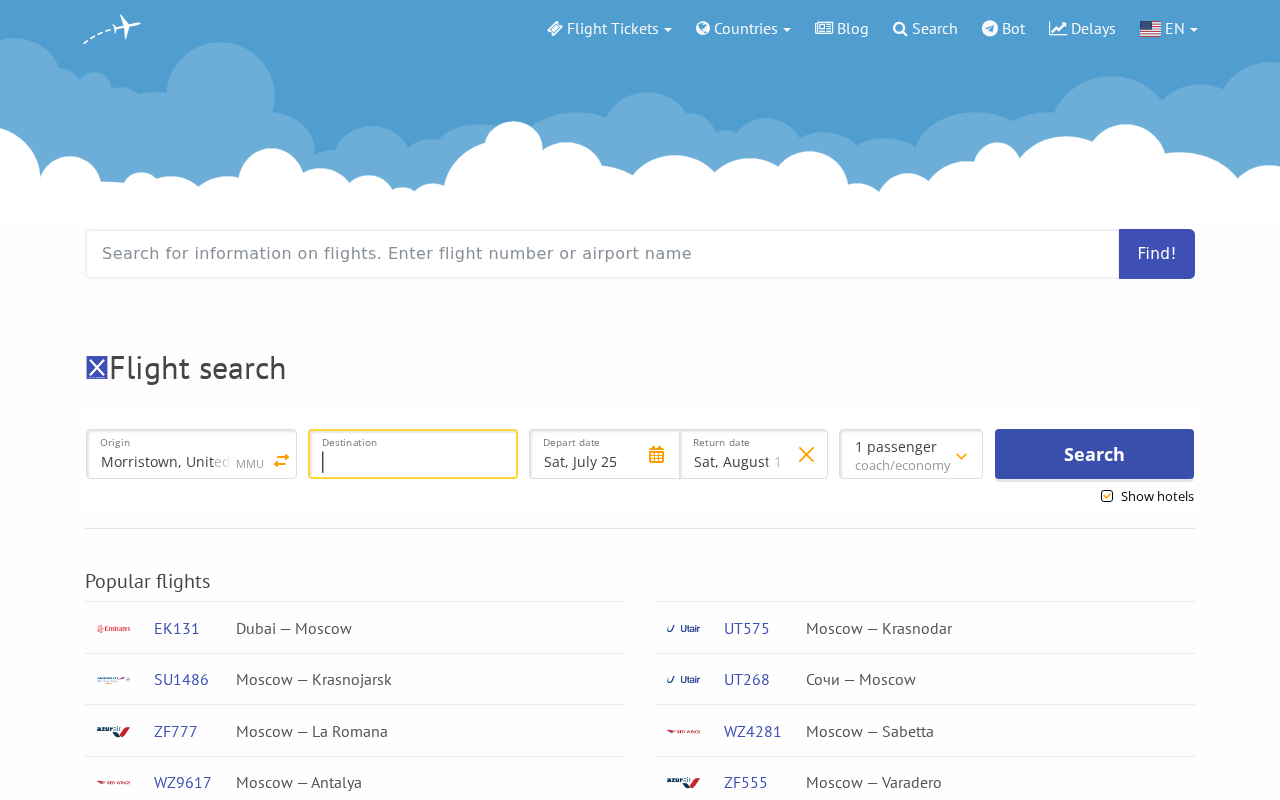Click the Red Wings logo next to WZ4281
The image size is (1280, 800).
(683, 731)
